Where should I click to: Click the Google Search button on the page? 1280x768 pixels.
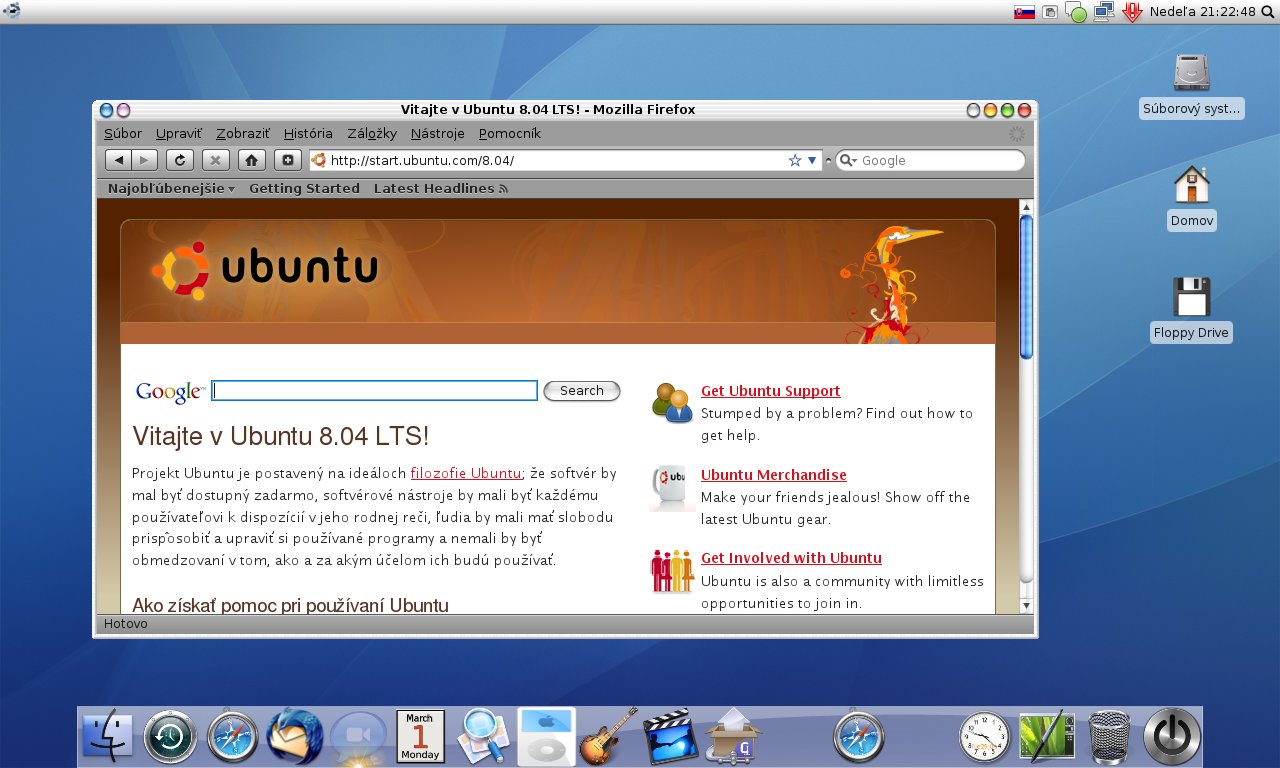pos(582,391)
